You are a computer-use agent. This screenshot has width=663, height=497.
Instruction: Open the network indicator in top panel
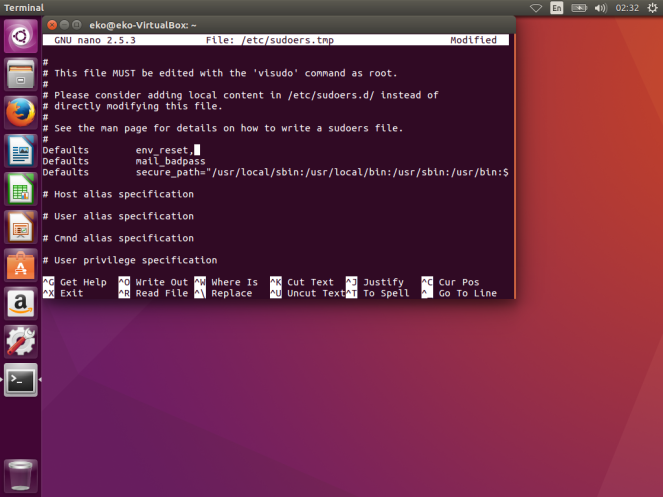(536, 8)
